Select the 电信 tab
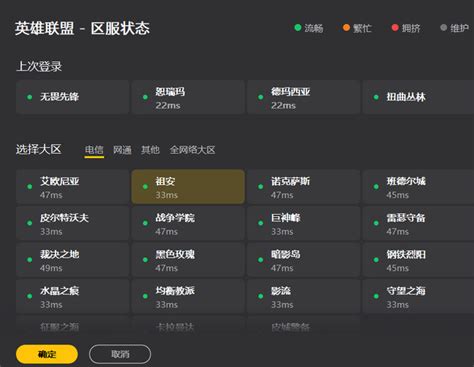The image size is (474, 367). (x=94, y=150)
